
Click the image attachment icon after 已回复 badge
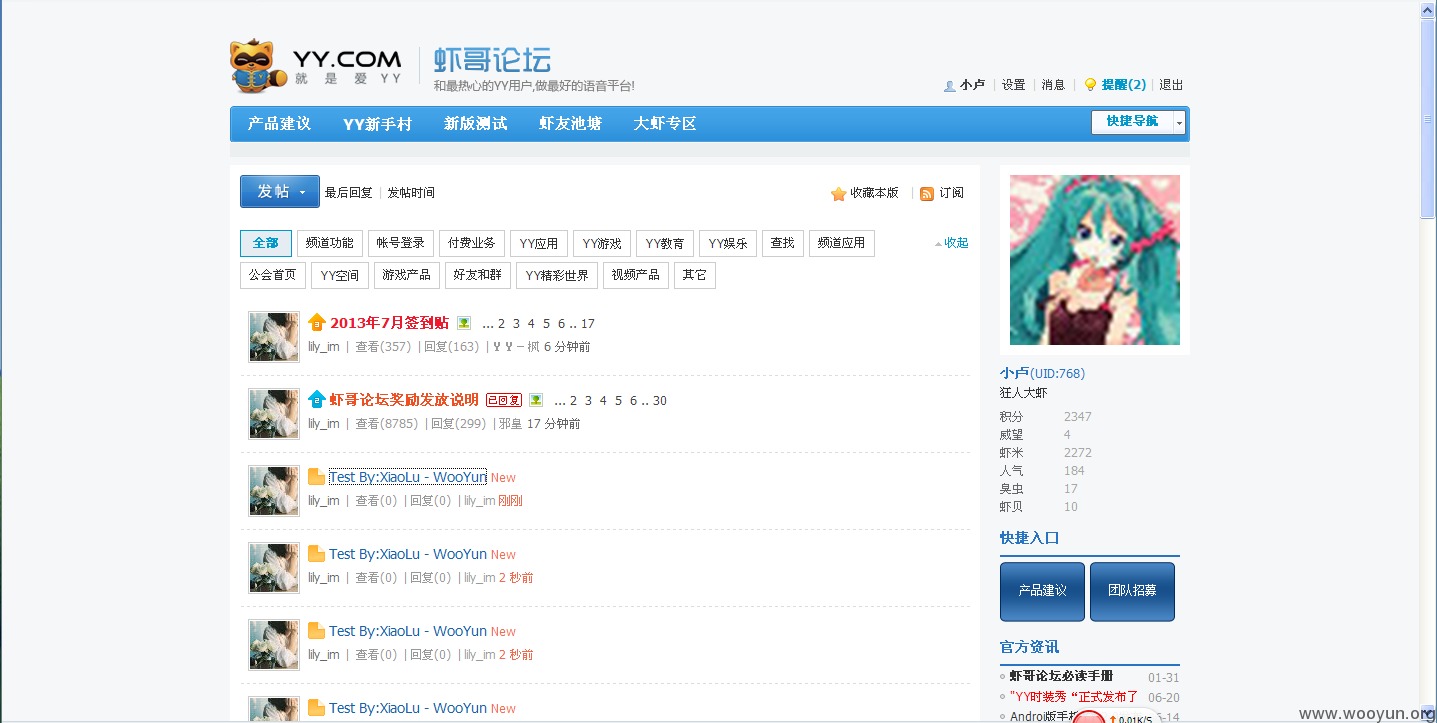536,400
